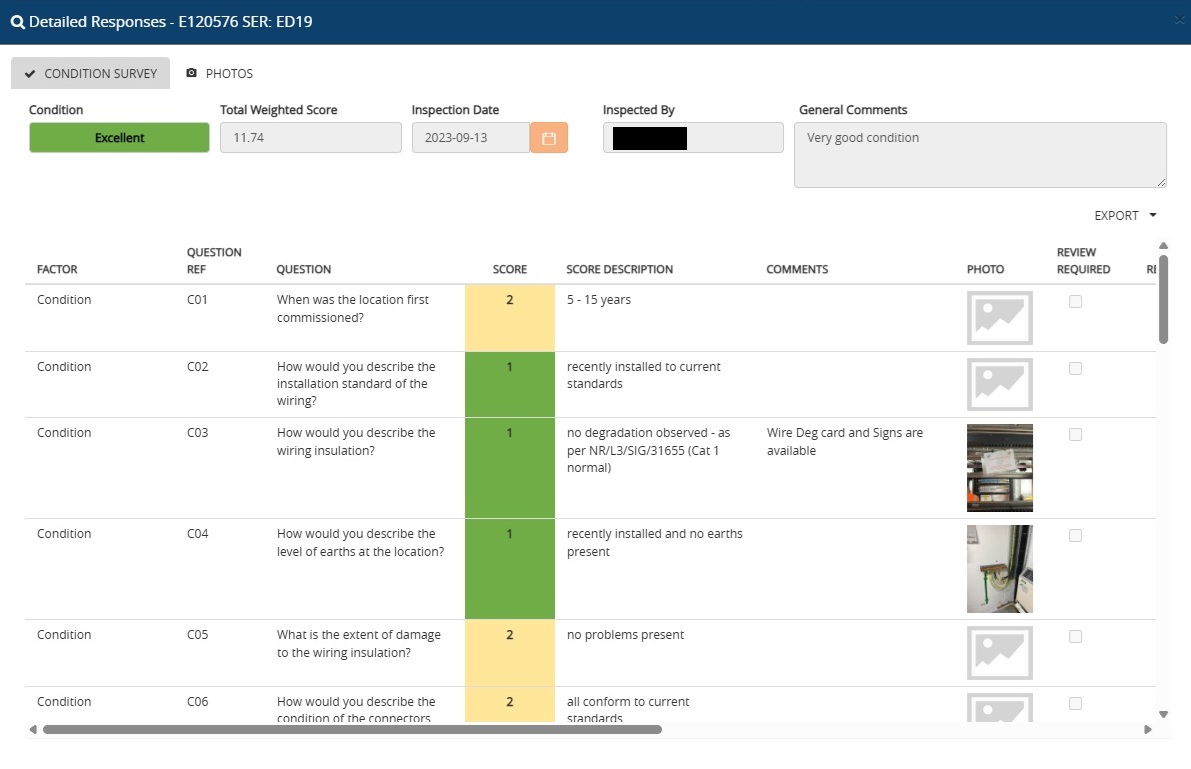Switch to the Photos tab
The width and height of the screenshot is (1191, 769).
coord(220,73)
